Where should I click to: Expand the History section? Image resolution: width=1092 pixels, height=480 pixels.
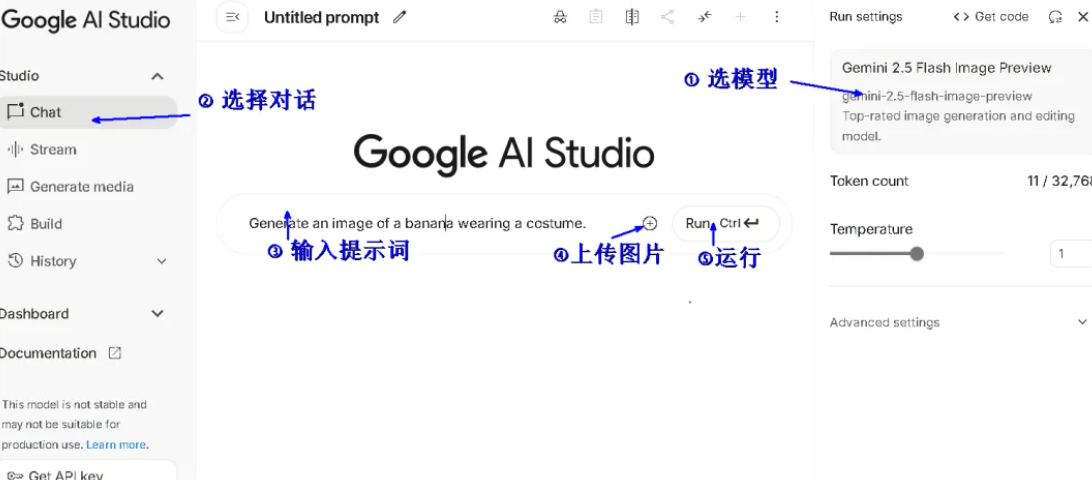pos(162,261)
